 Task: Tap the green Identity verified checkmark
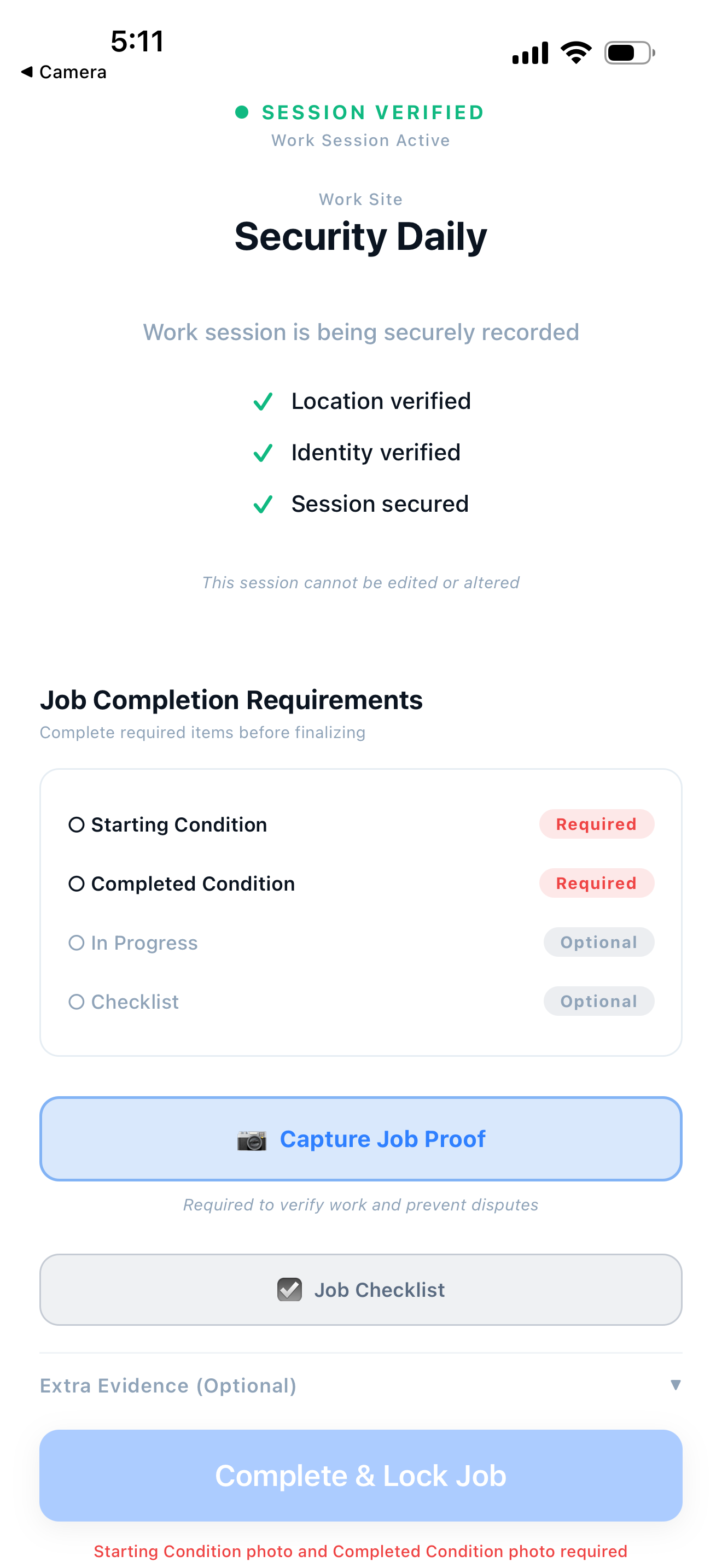pyautogui.click(x=263, y=453)
